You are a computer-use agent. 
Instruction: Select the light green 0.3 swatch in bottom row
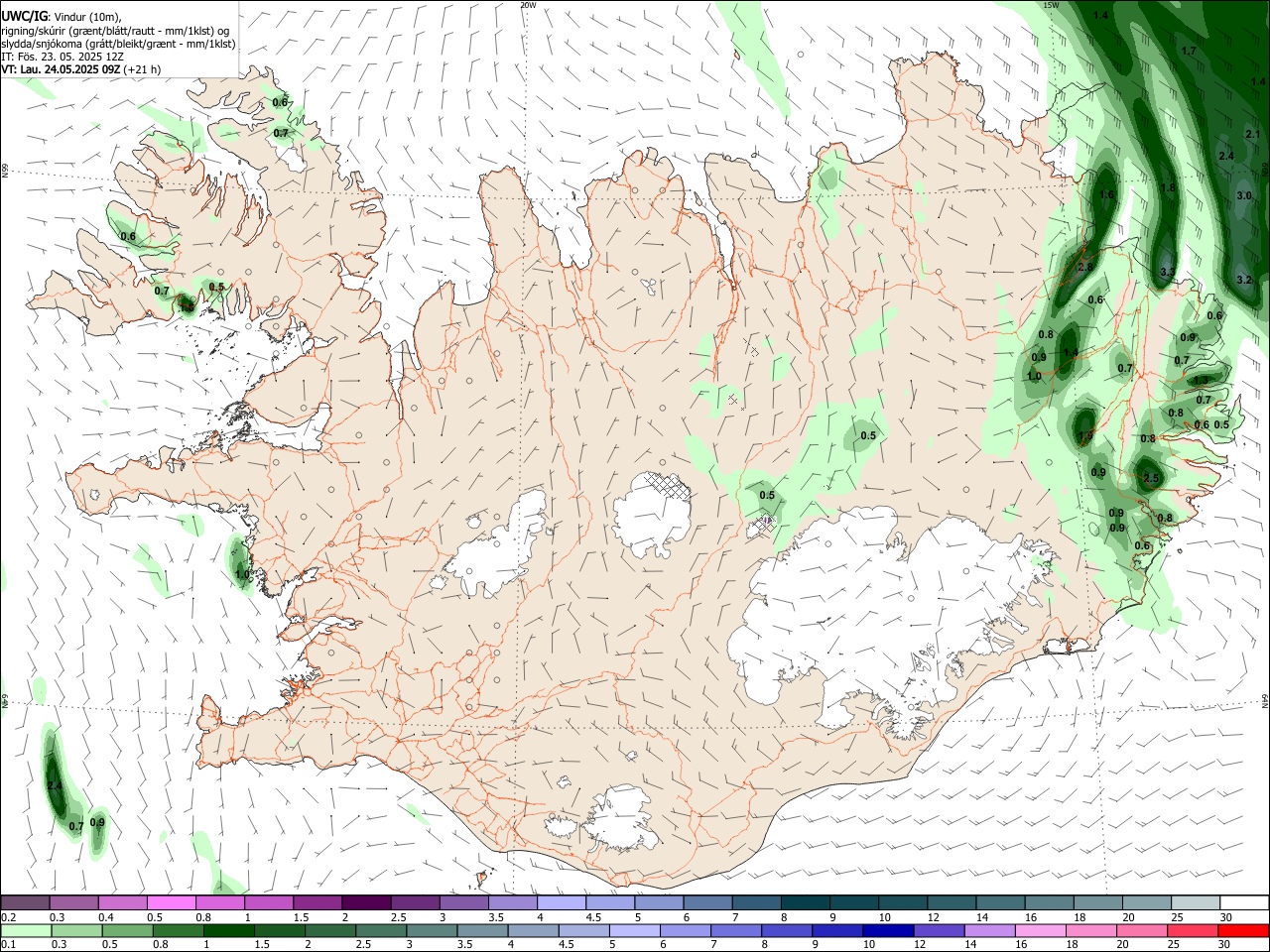click(76, 931)
